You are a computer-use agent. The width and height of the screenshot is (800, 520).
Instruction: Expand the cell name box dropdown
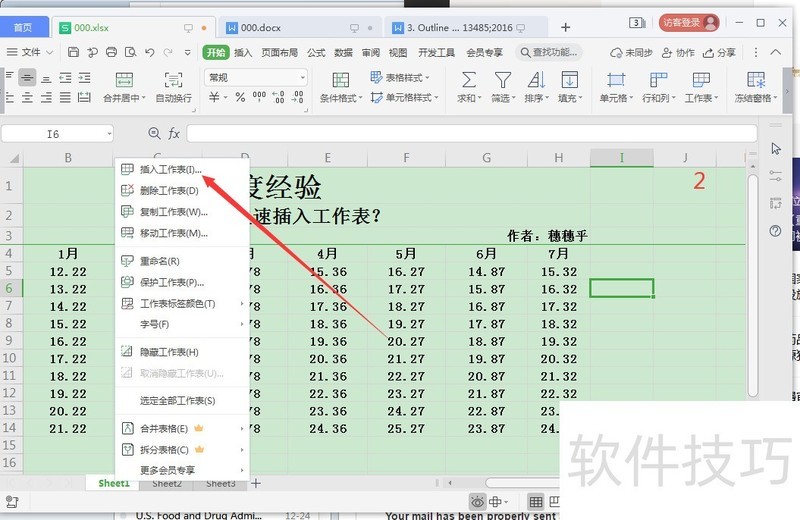click(x=109, y=134)
